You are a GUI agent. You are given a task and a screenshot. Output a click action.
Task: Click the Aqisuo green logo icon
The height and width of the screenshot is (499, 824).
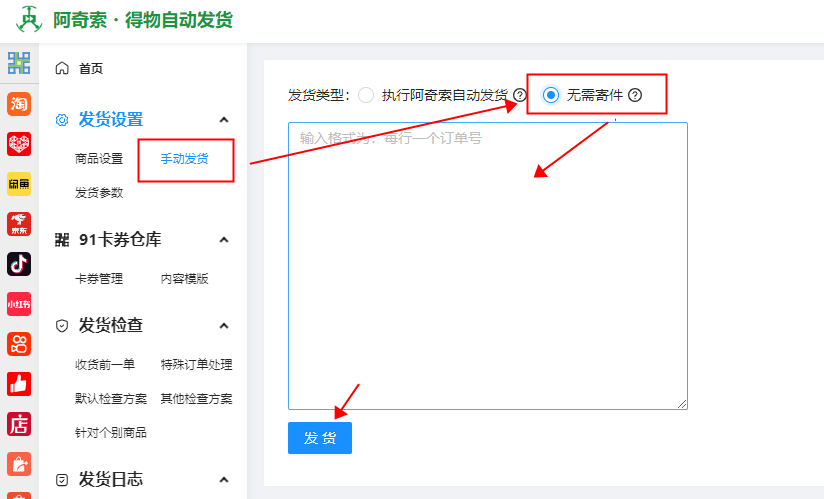(x=29, y=19)
